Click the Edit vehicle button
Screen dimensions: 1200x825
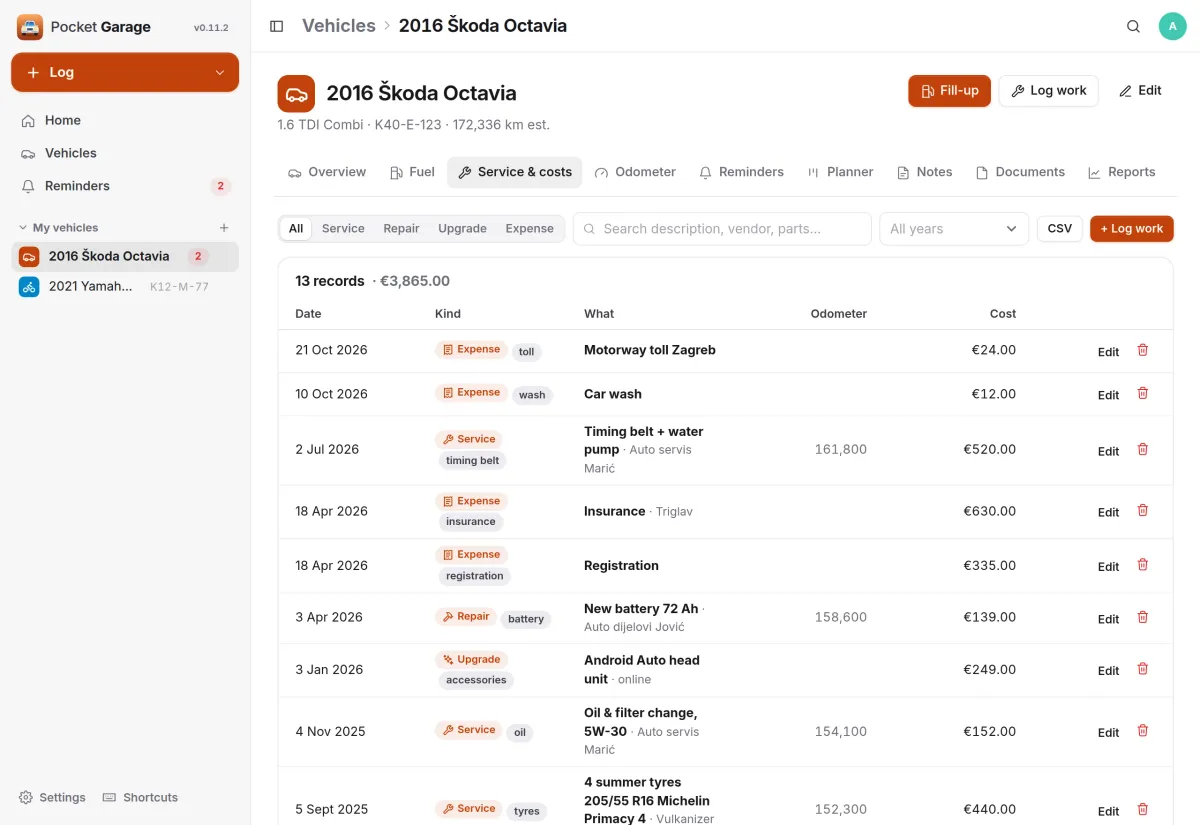pos(1140,91)
